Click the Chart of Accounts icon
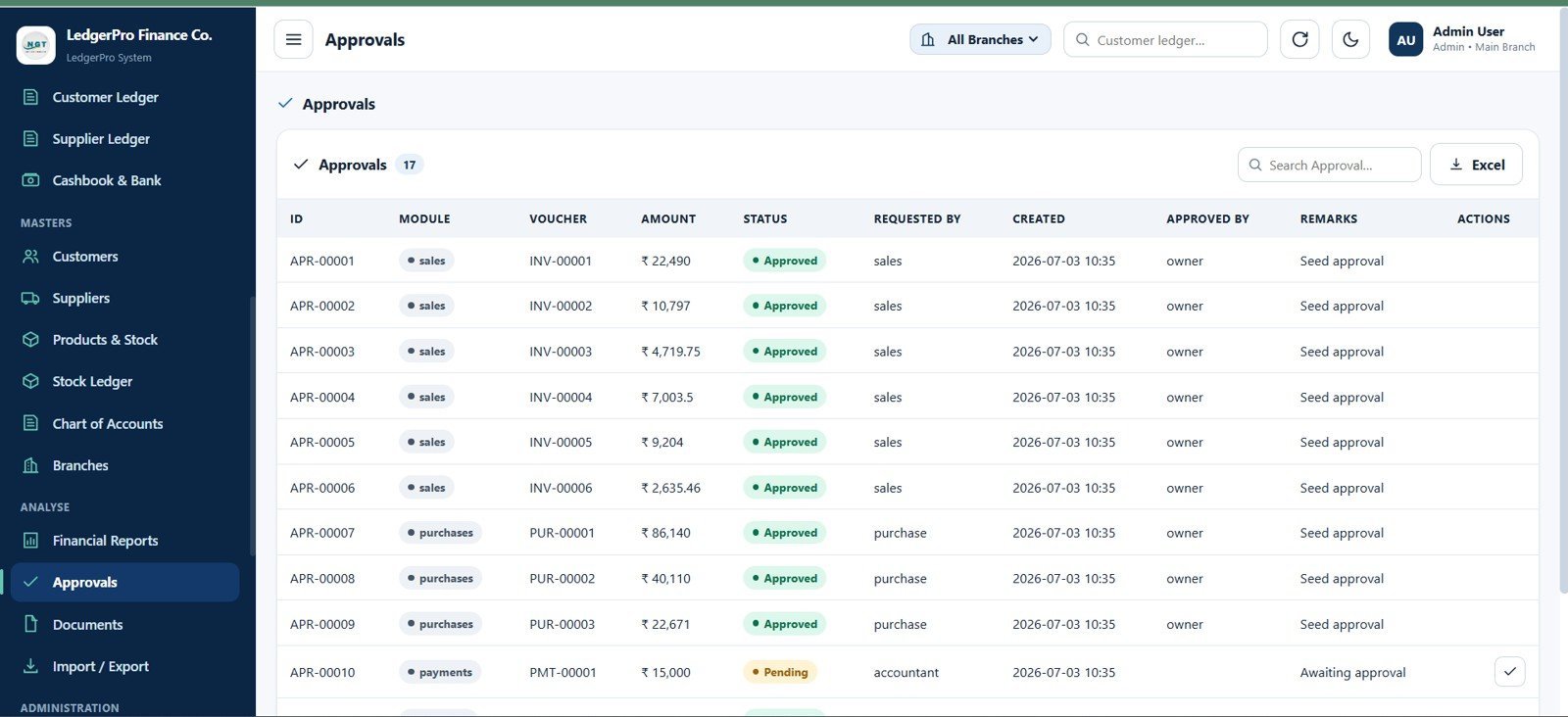 (30, 423)
